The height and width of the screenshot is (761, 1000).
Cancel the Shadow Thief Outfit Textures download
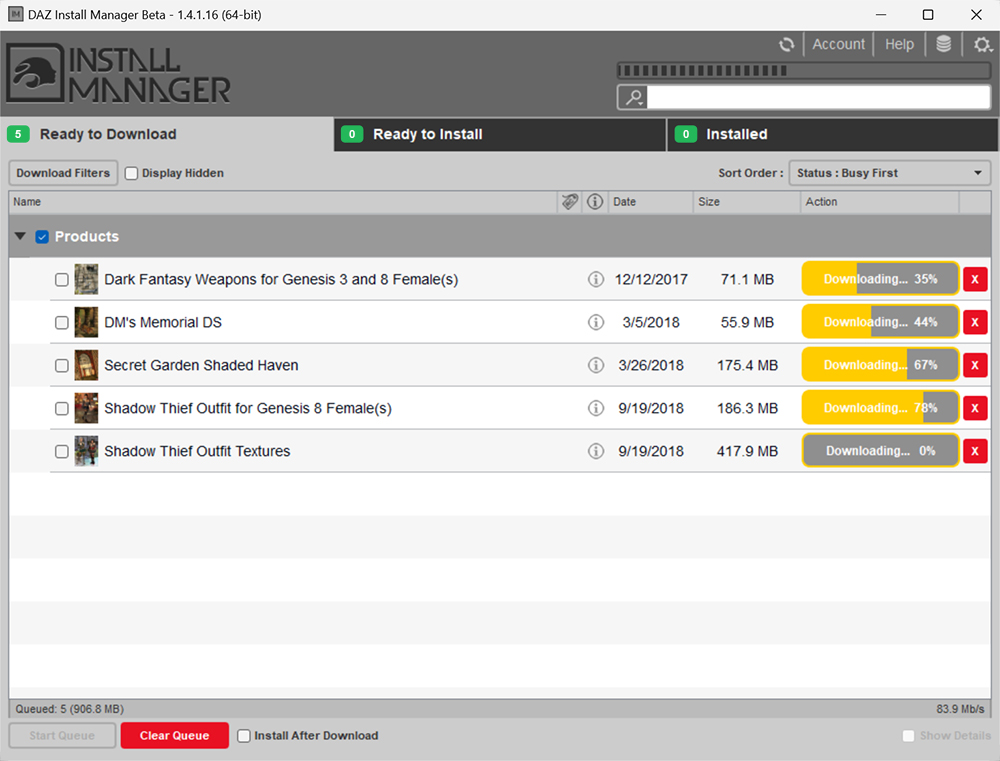[x=974, y=452]
